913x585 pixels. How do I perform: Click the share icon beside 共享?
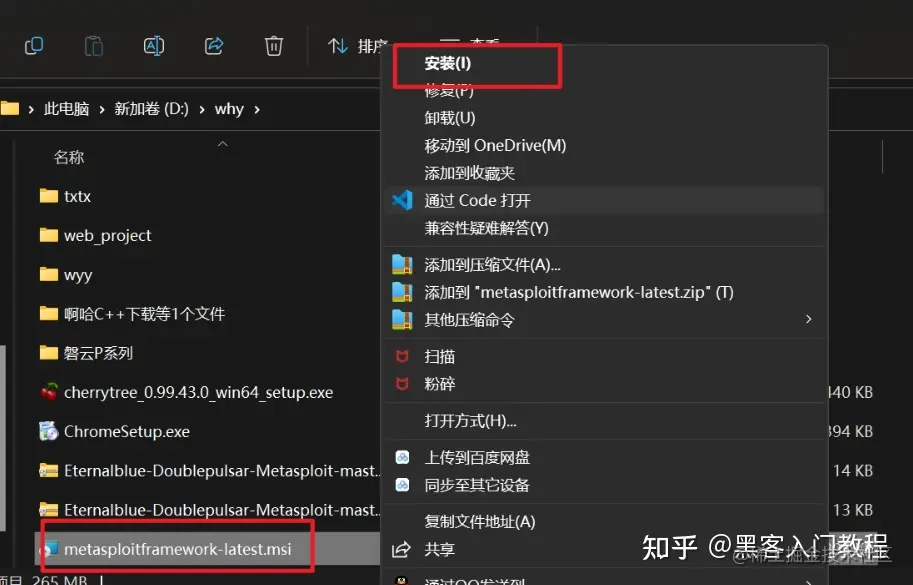[401, 549]
